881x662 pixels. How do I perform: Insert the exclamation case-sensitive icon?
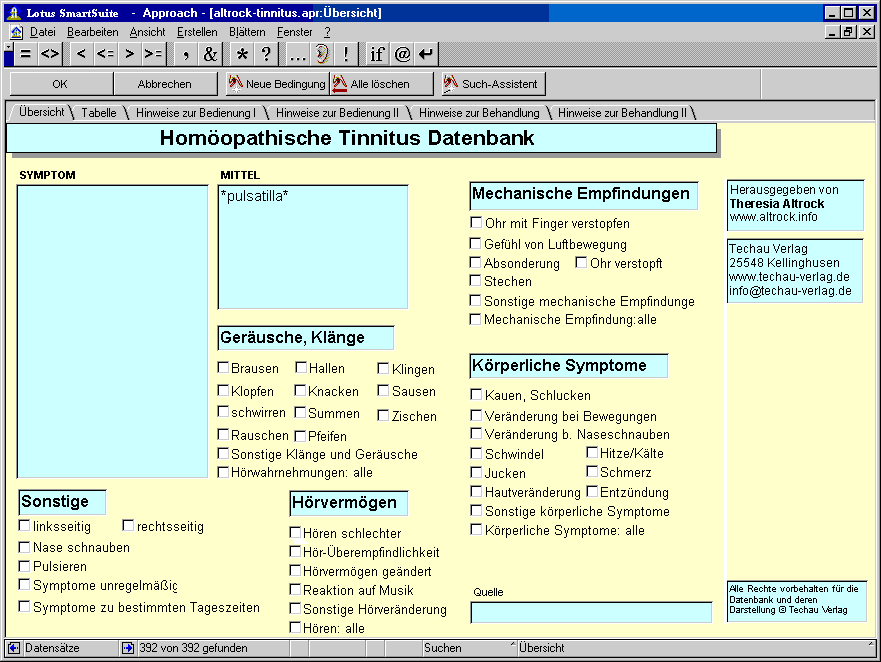(x=346, y=55)
